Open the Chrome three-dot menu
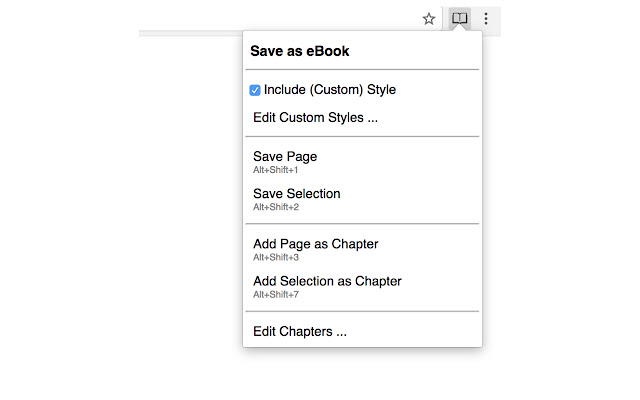This screenshot has width=640, height=400. [x=486, y=18]
